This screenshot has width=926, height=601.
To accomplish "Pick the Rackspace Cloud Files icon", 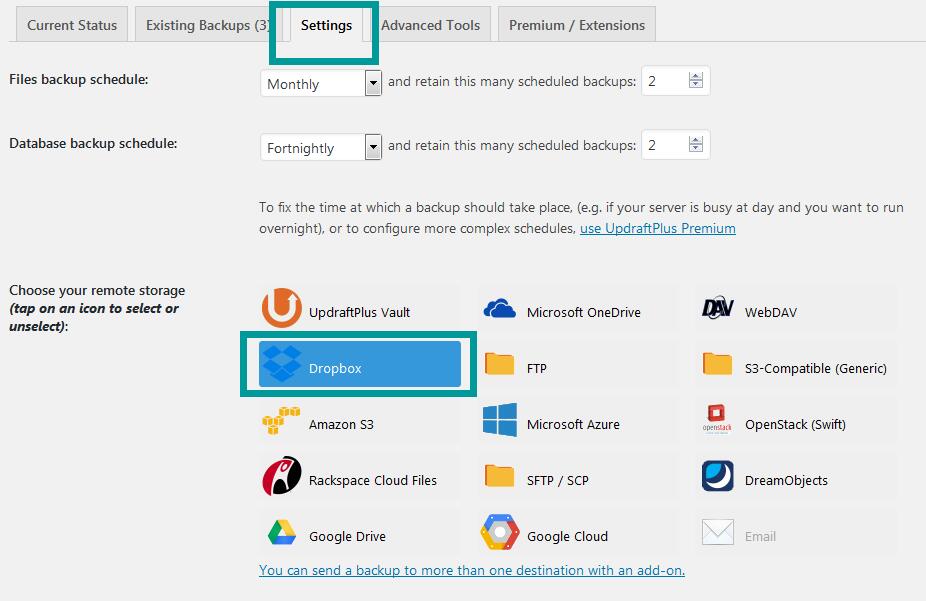I will 281,478.
